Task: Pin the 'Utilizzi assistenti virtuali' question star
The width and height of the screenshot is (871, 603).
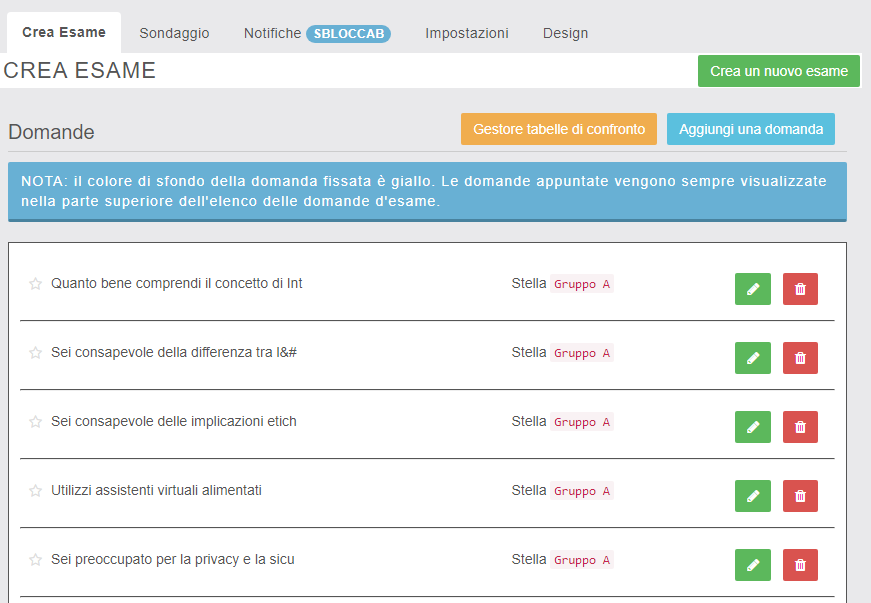Action: pyautogui.click(x=35, y=491)
